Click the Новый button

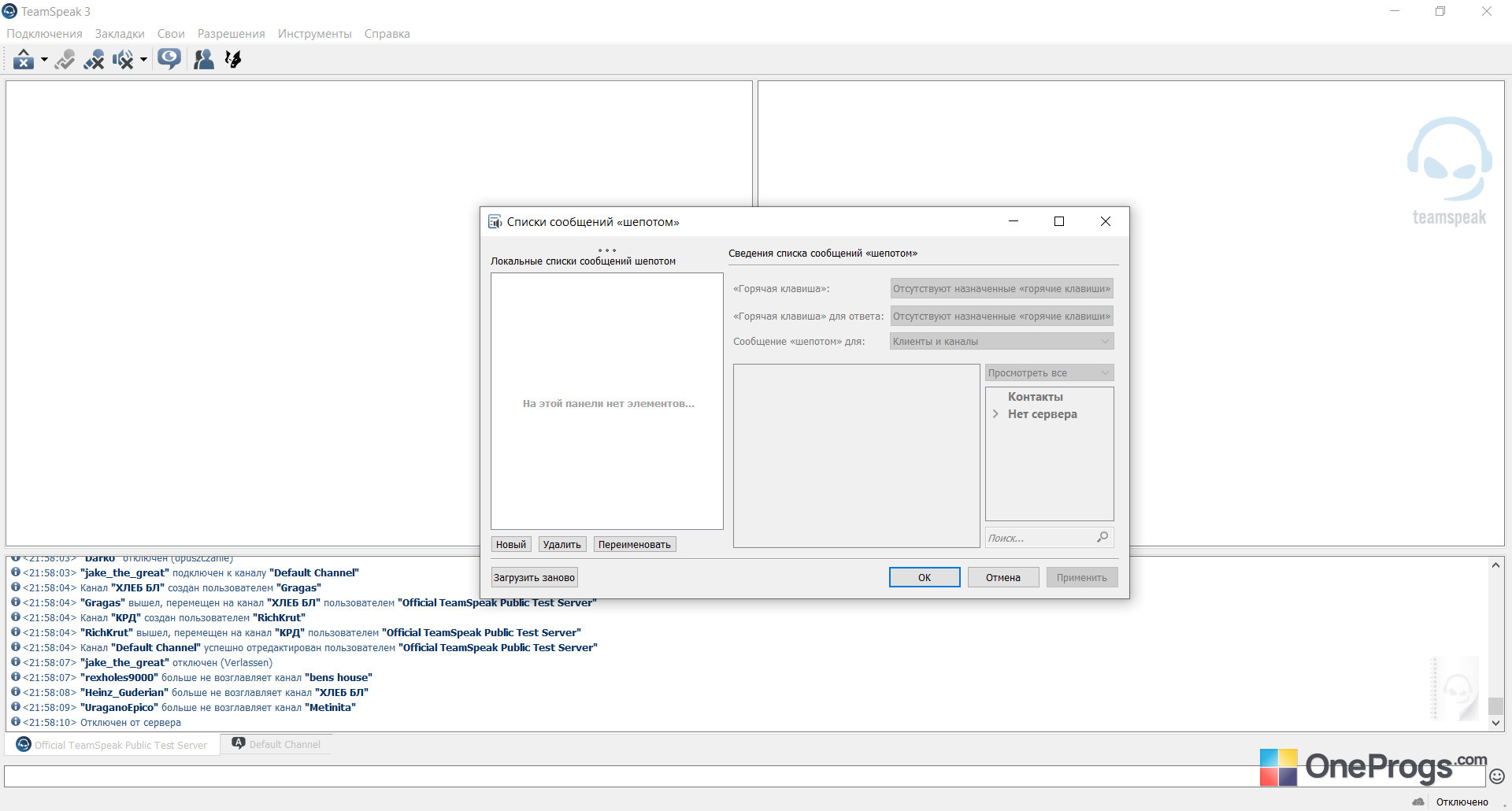pyautogui.click(x=511, y=544)
